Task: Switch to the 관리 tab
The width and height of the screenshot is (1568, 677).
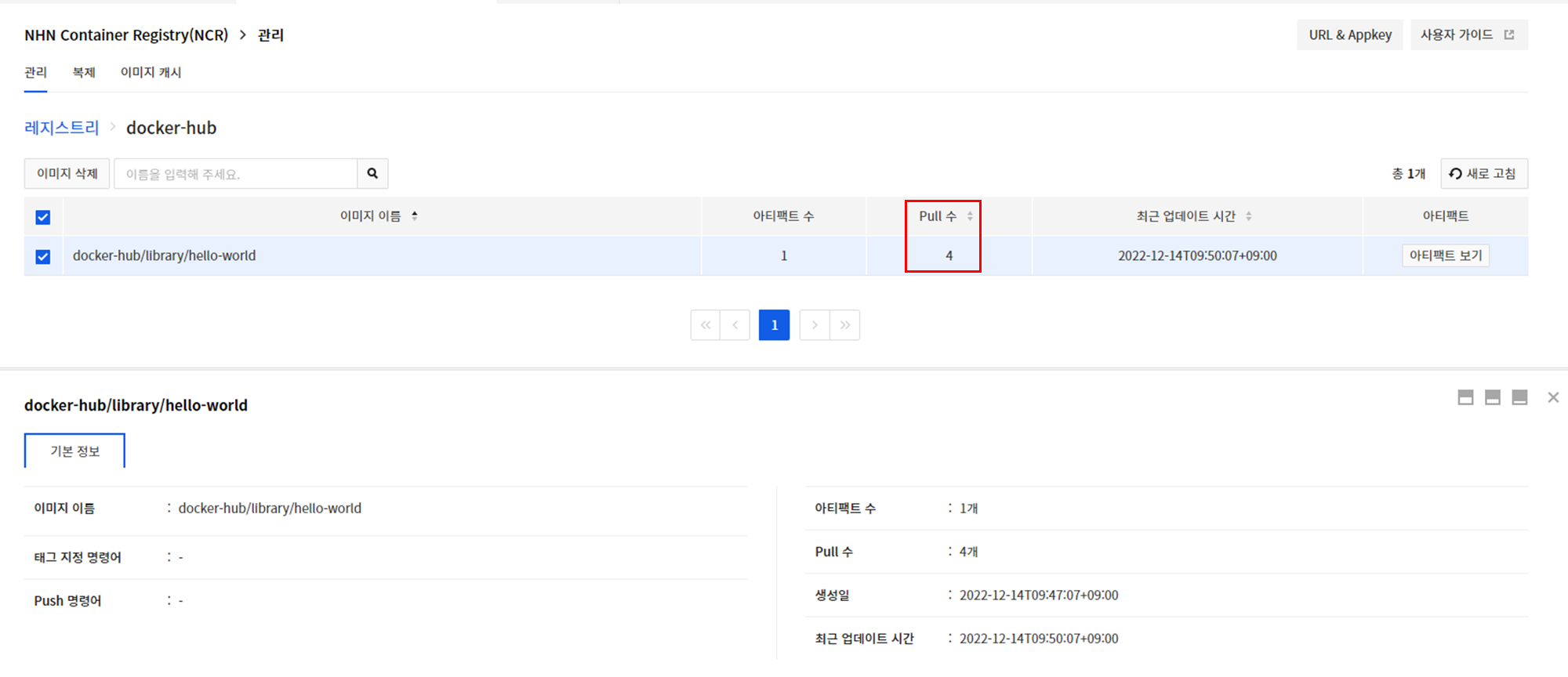Action: pos(35,73)
